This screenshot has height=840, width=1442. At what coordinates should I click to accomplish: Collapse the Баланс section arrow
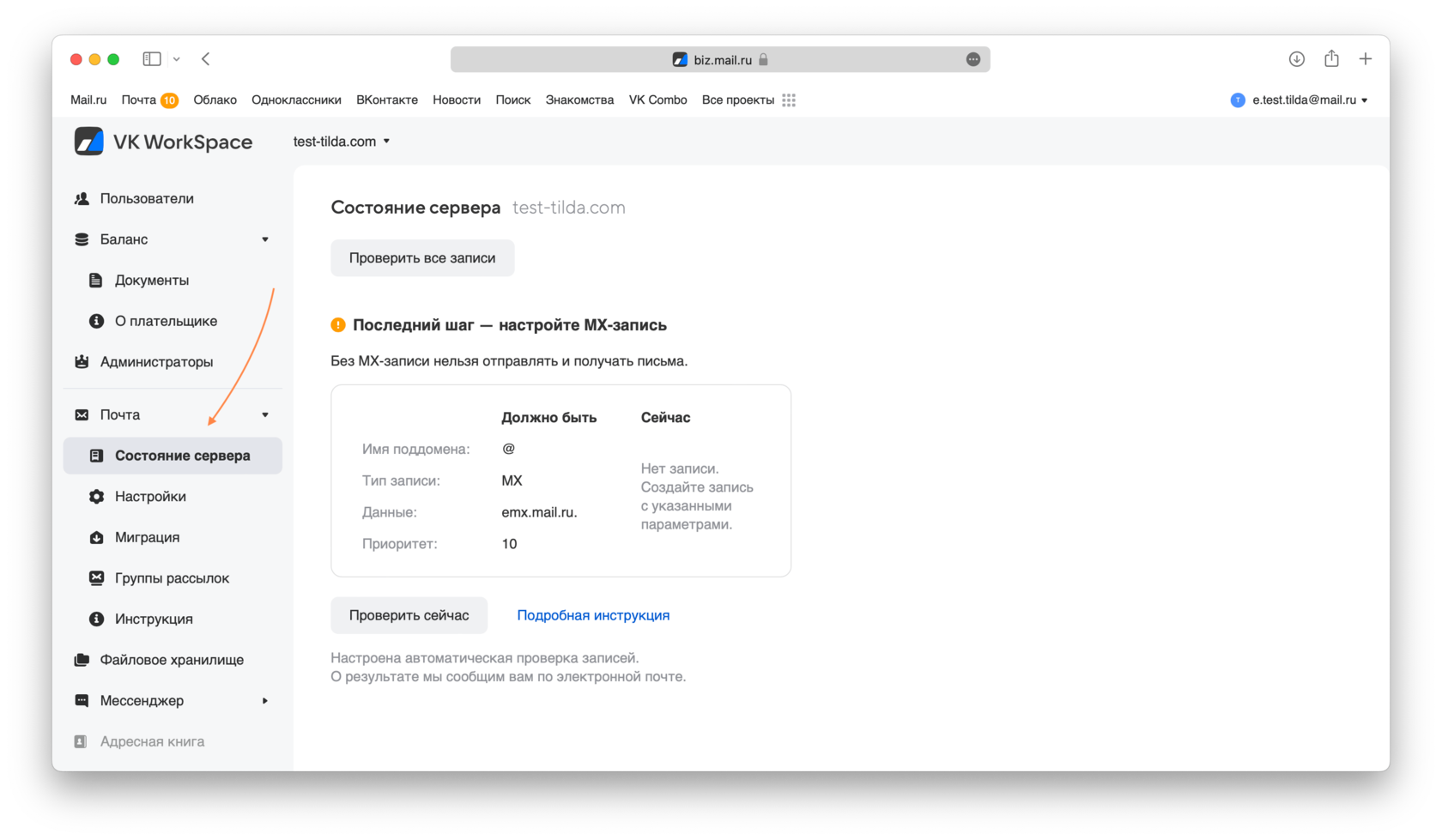[x=265, y=239]
